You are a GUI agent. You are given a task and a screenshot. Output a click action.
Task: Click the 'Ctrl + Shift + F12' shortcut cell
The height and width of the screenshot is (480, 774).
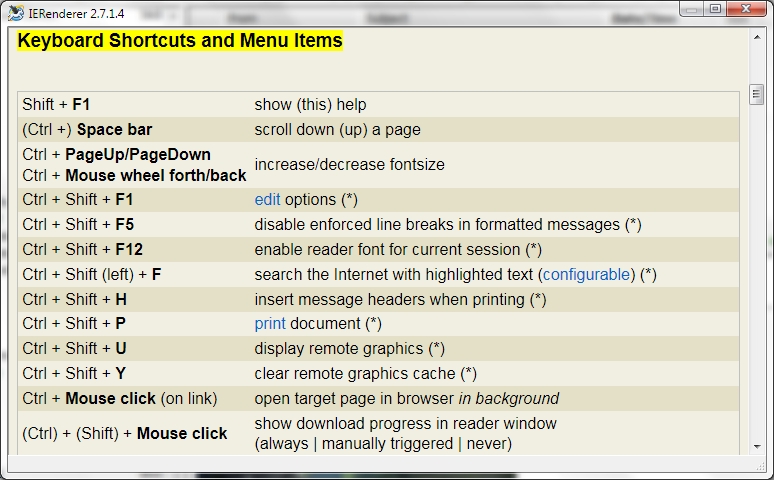click(x=82, y=250)
